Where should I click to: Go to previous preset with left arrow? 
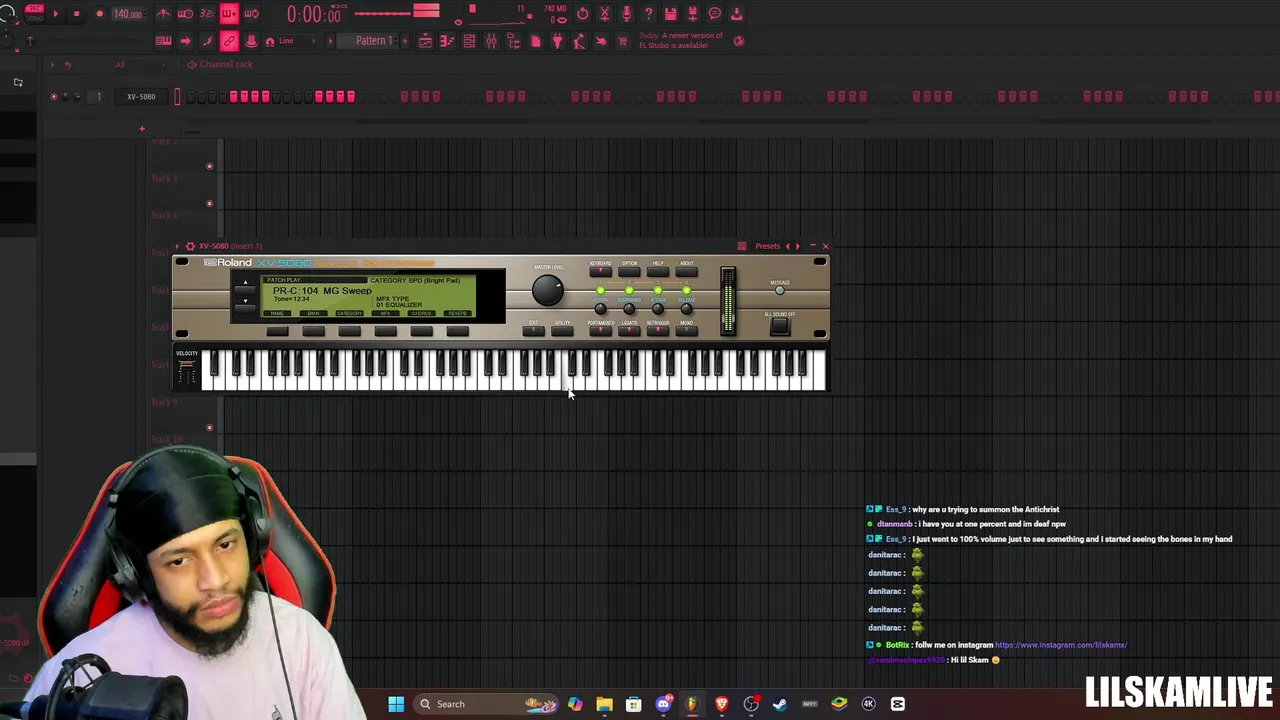(787, 246)
